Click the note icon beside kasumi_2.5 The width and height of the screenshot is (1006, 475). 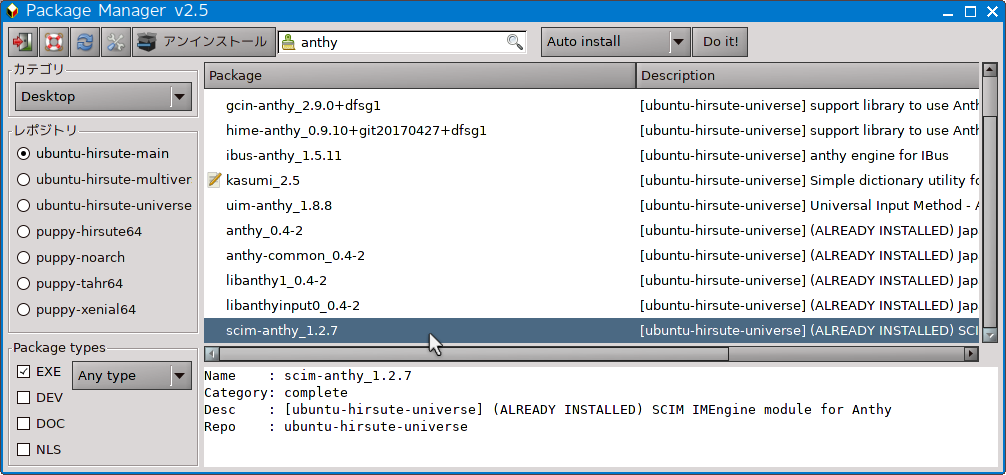tap(214, 180)
